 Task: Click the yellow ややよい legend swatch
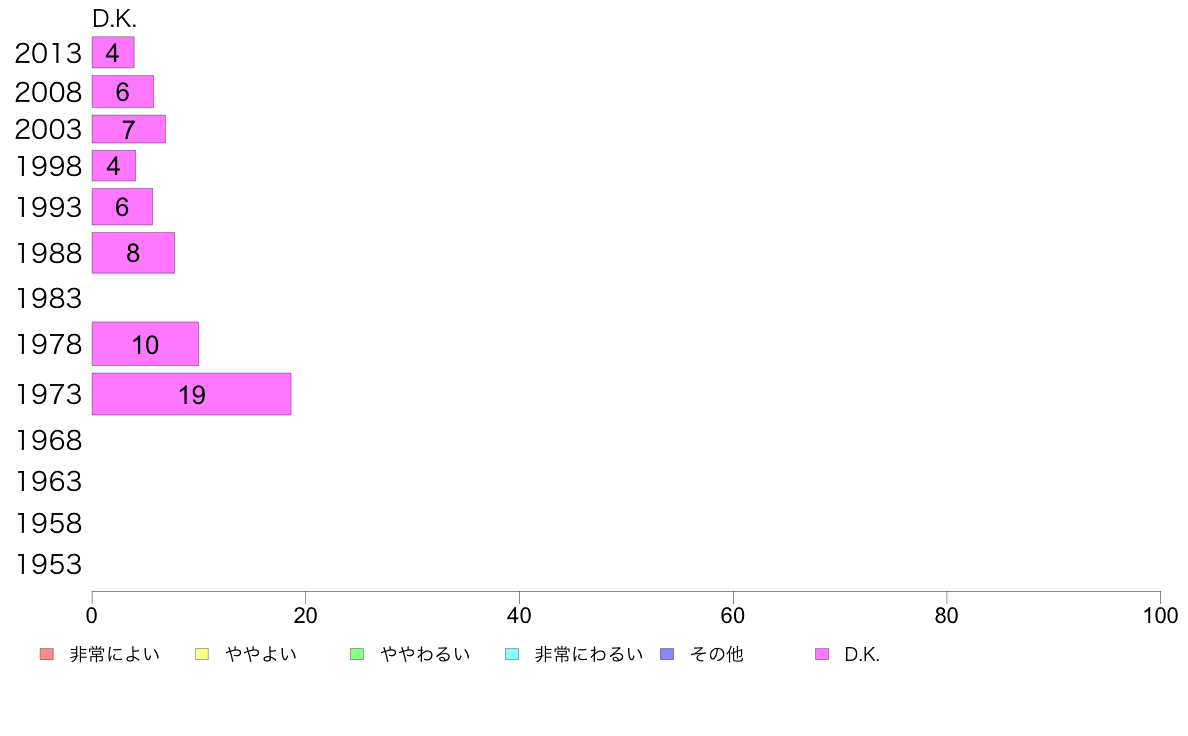click(x=202, y=654)
